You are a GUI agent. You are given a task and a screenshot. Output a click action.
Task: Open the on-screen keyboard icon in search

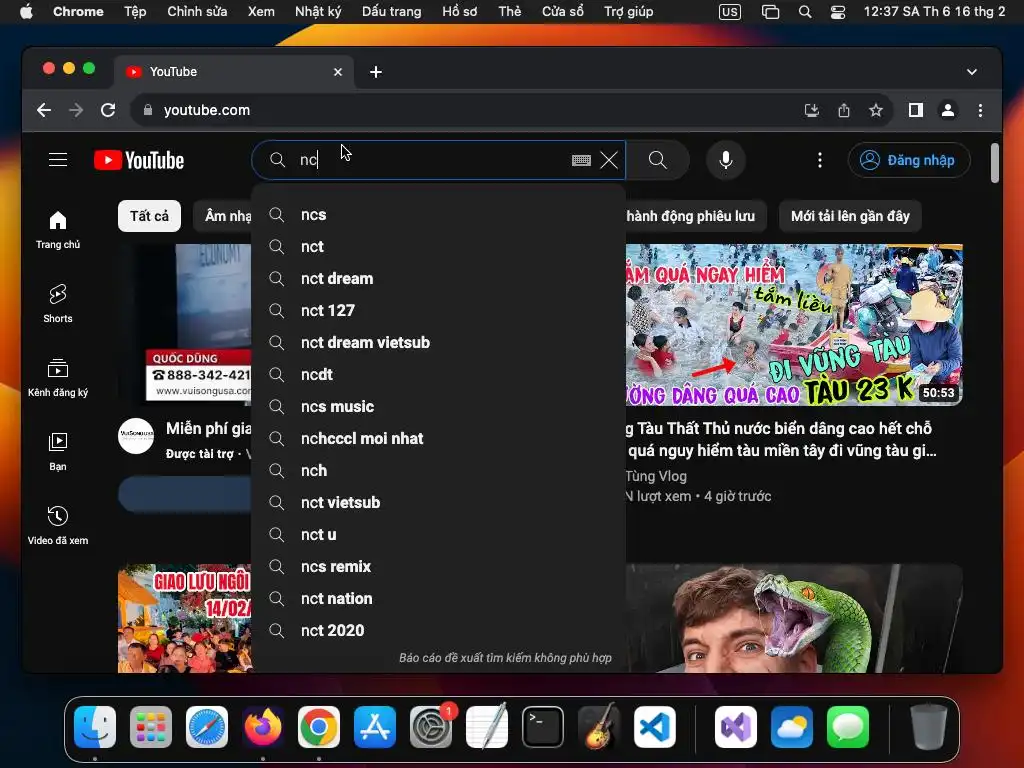pyautogui.click(x=581, y=160)
